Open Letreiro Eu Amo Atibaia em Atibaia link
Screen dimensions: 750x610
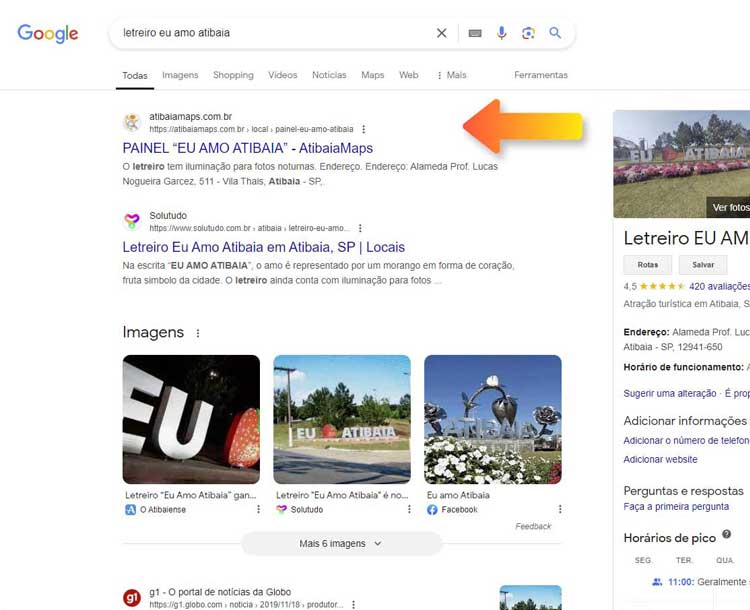264,247
